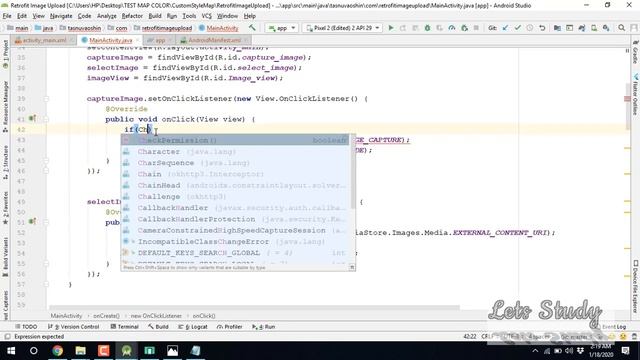The image size is (640, 360).
Task: Click gutter override icon on line 41
Action: click(32, 119)
